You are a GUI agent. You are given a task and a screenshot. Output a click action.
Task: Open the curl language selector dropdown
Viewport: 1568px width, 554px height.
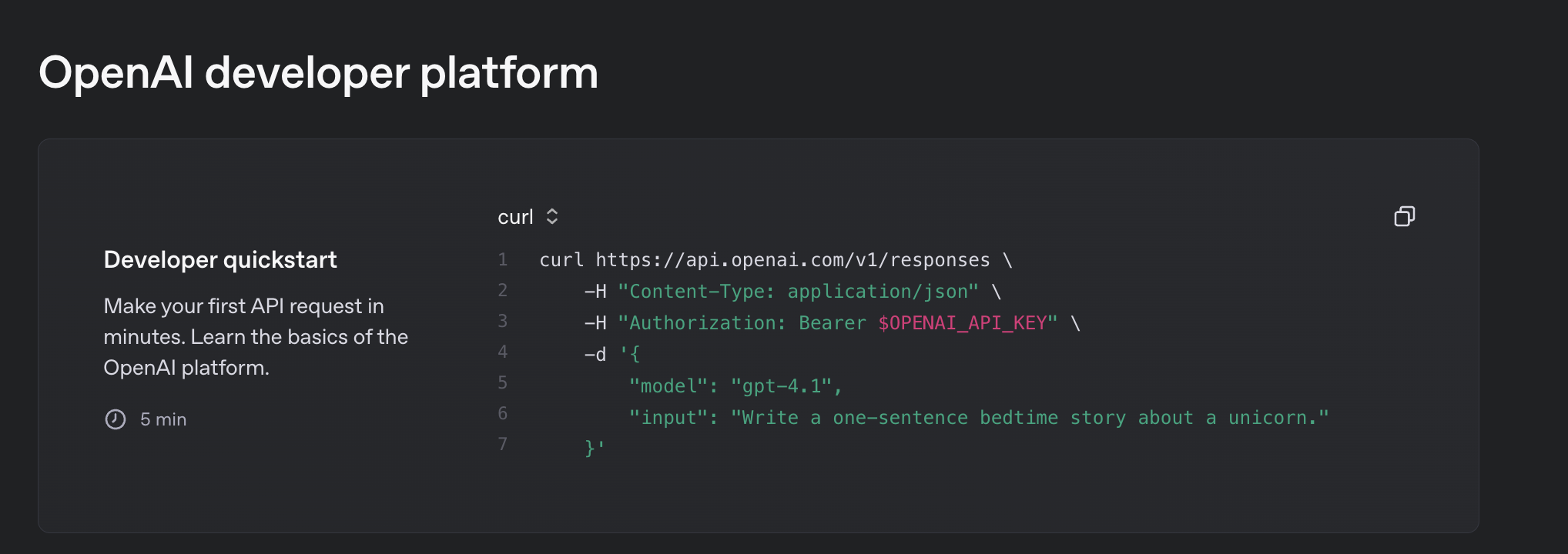point(528,217)
